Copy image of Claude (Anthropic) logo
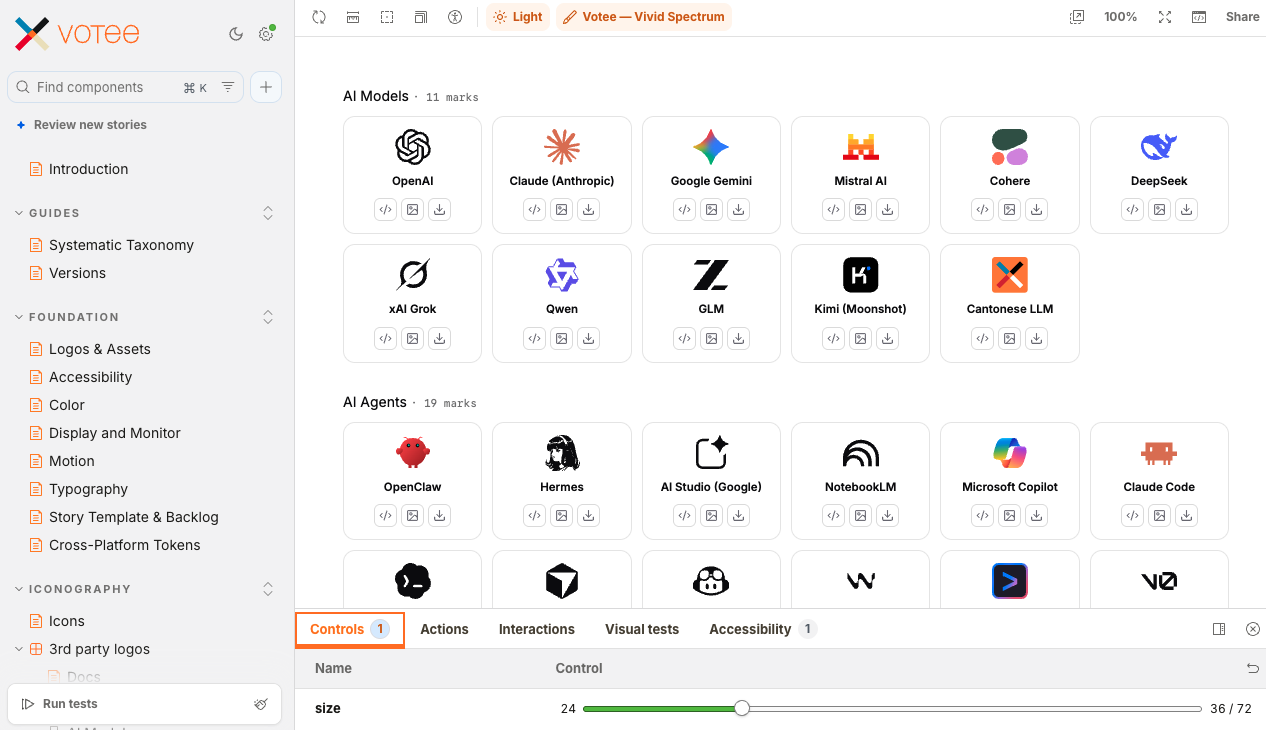Screen dimensions: 1266x730 point(562,210)
